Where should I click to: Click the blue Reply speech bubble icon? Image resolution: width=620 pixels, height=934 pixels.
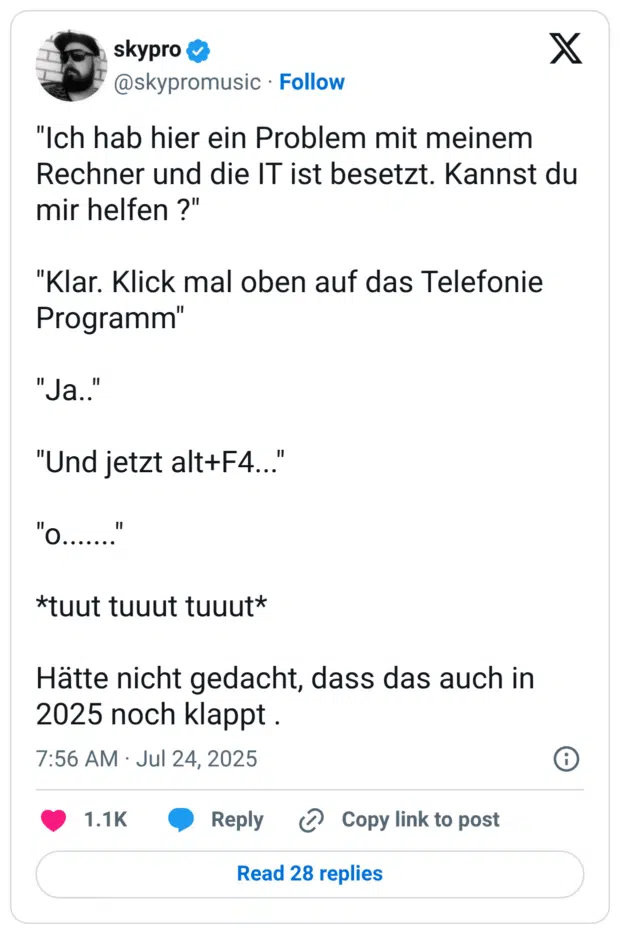pos(181,819)
